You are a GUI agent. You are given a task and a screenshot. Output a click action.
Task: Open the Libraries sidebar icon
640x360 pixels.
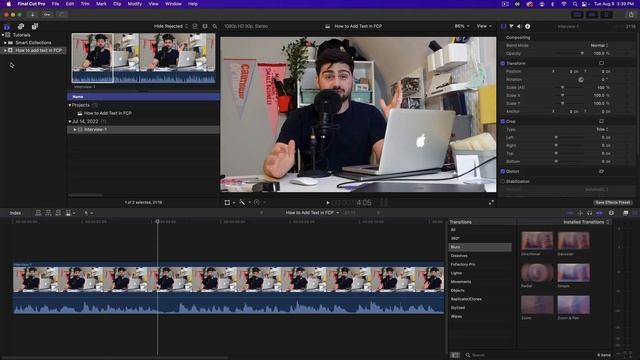[7, 27]
